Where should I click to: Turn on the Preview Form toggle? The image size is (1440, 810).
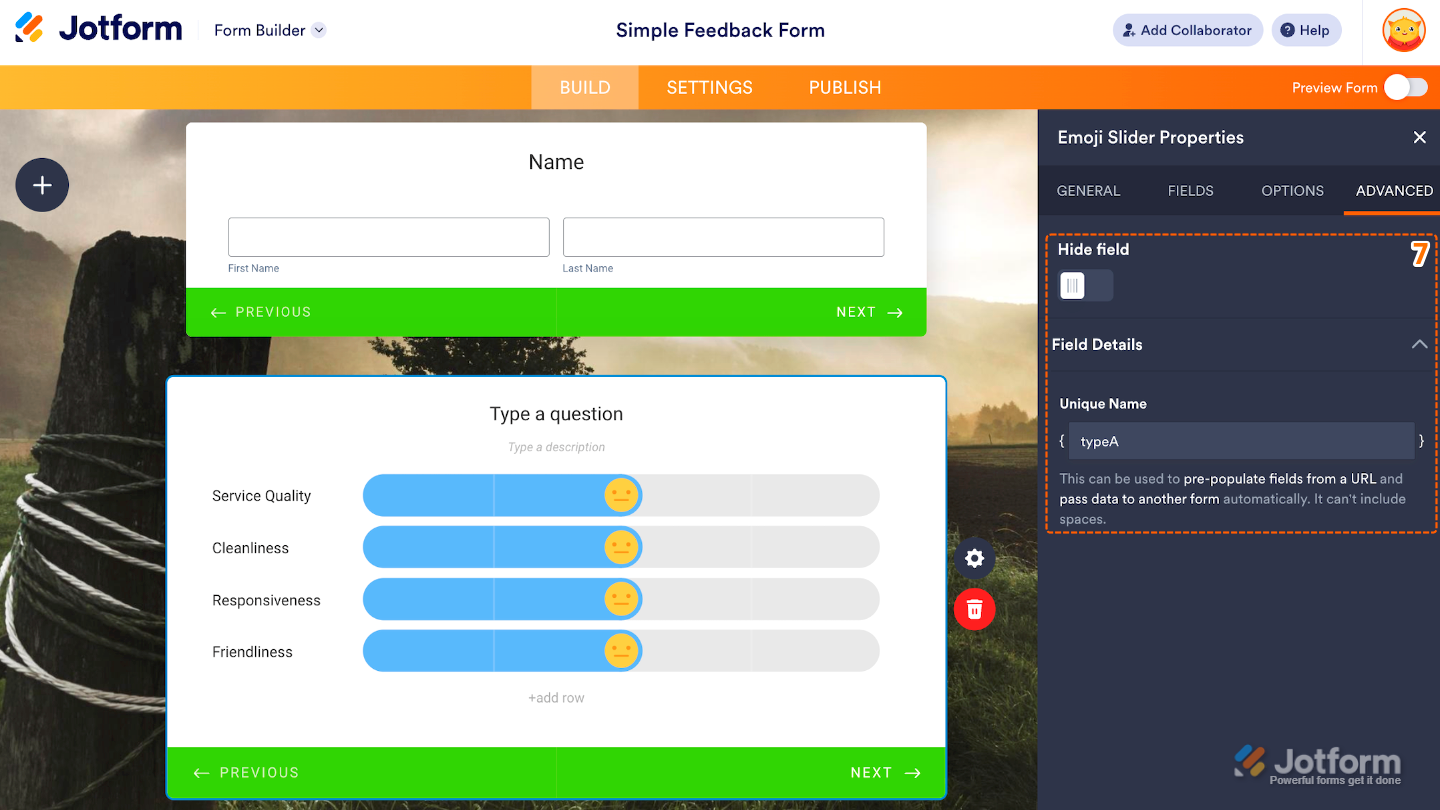pos(1406,87)
